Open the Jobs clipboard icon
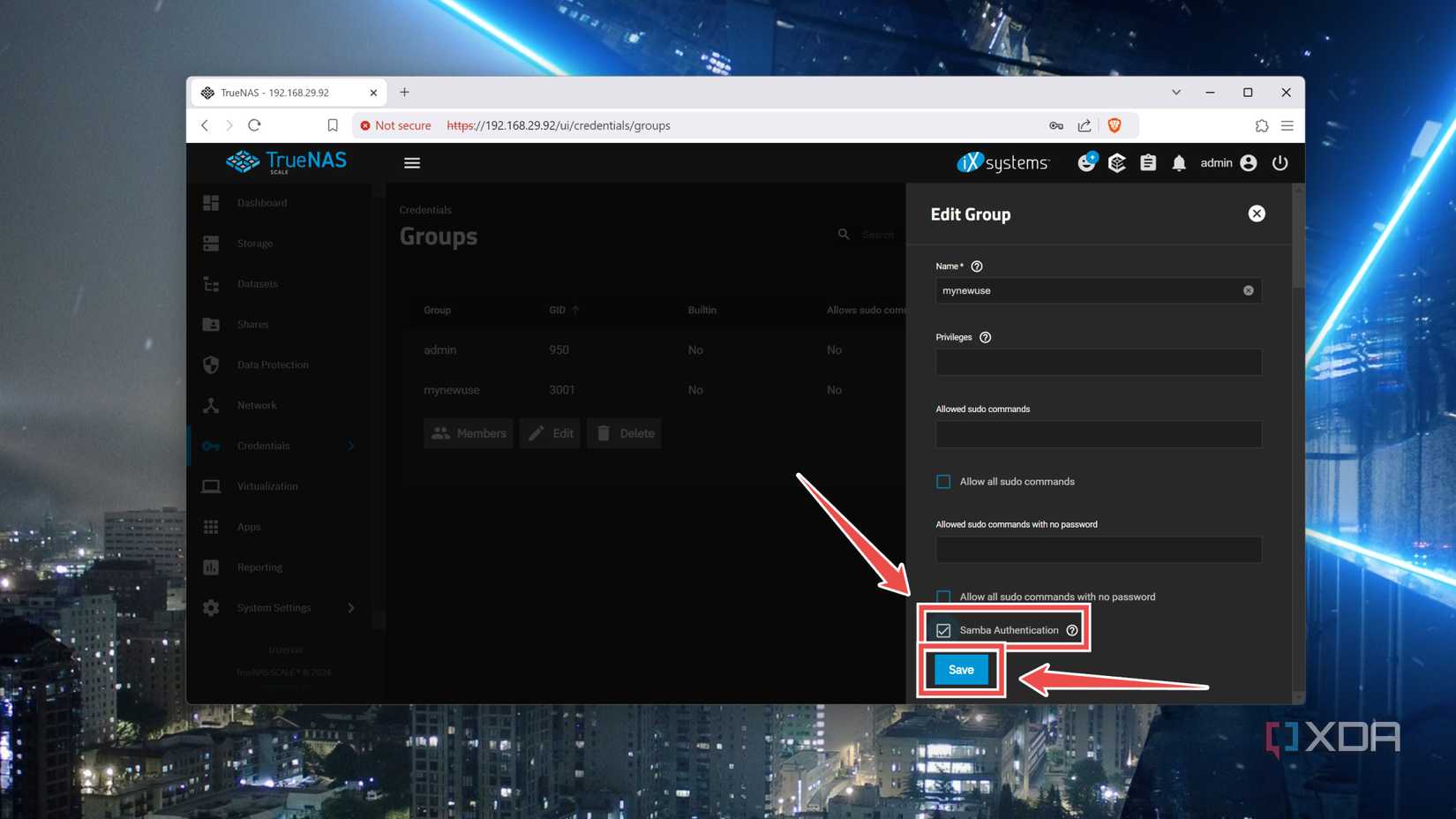 [1148, 162]
